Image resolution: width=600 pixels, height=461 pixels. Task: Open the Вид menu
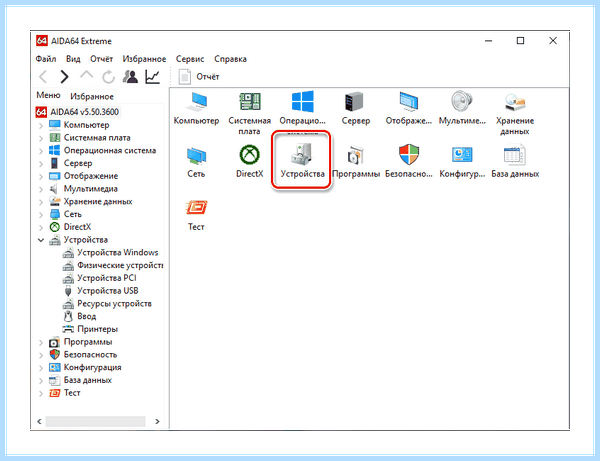point(73,59)
